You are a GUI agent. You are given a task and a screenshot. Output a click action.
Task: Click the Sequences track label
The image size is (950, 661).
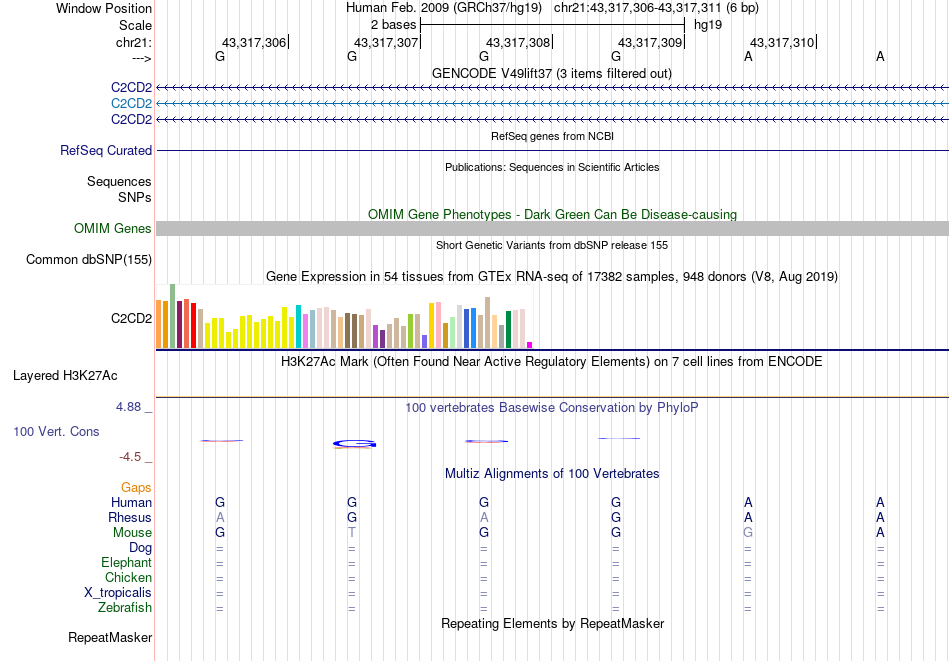(x=119, y=182)
